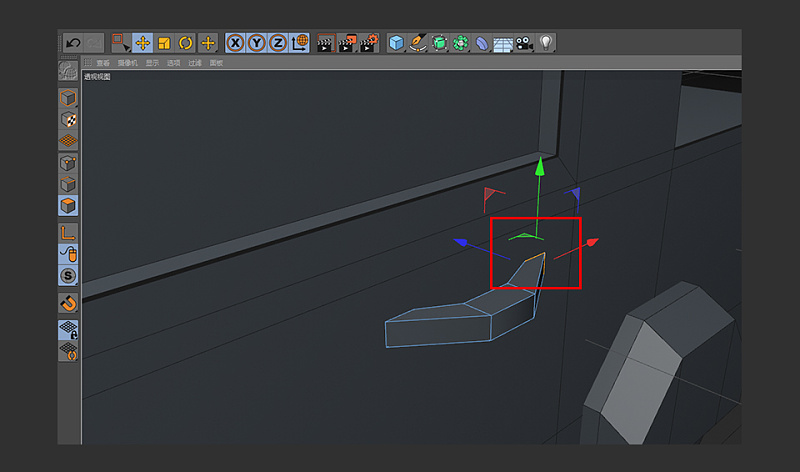The width and height of the screenshot is (800, 472).
Task: Activate the Scale tool
Action: [x=164, y=43]
